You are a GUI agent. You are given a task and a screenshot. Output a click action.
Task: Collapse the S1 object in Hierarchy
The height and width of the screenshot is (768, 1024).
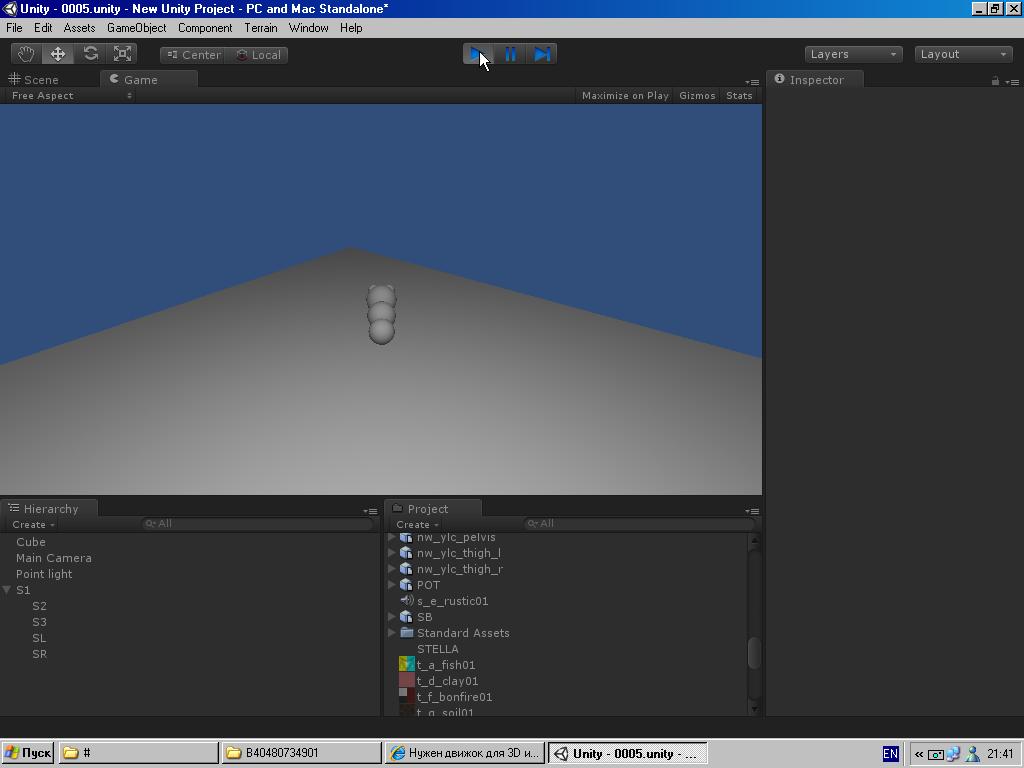coord(7,590)
